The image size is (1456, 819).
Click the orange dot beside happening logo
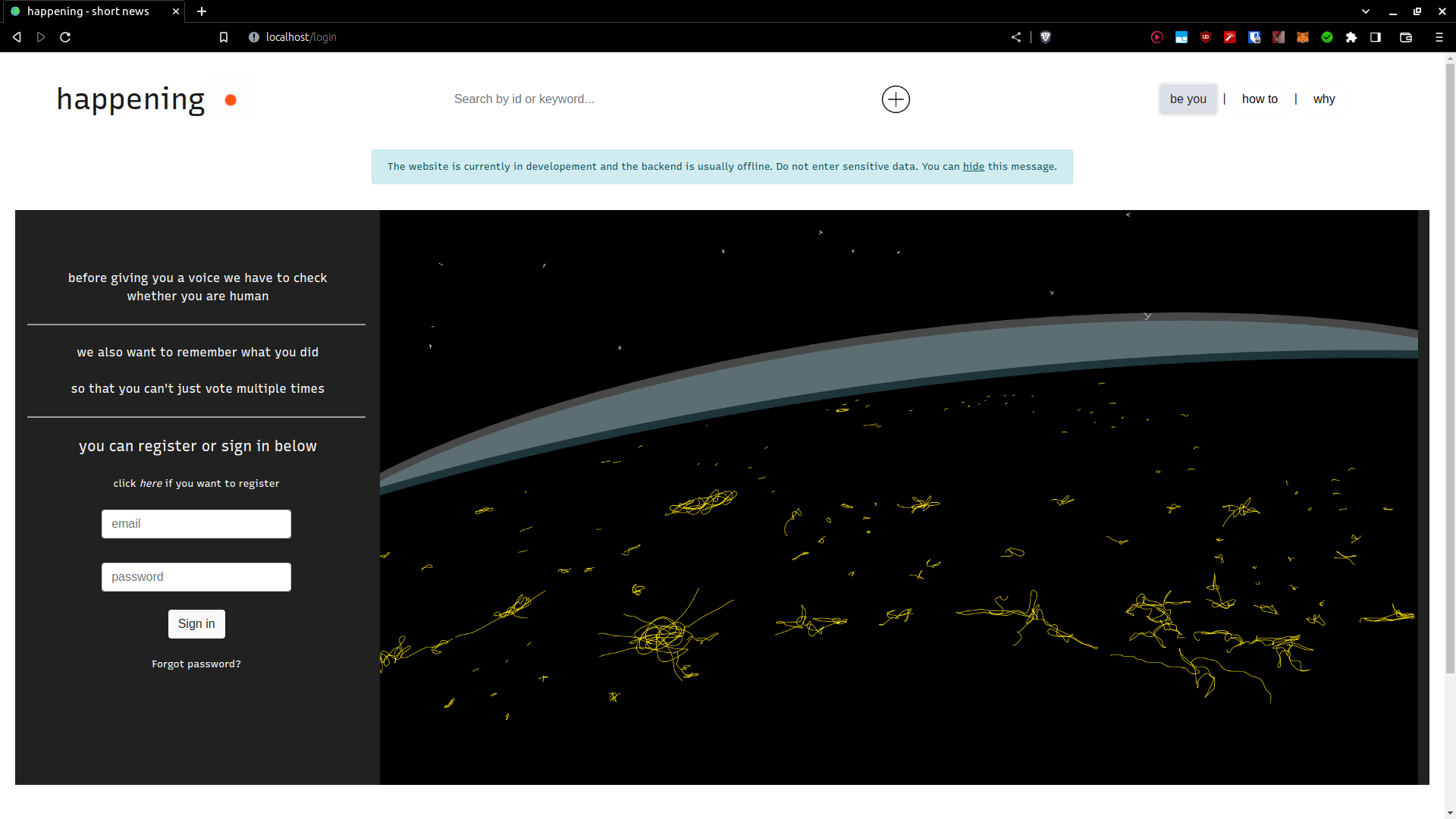point(231,100)
